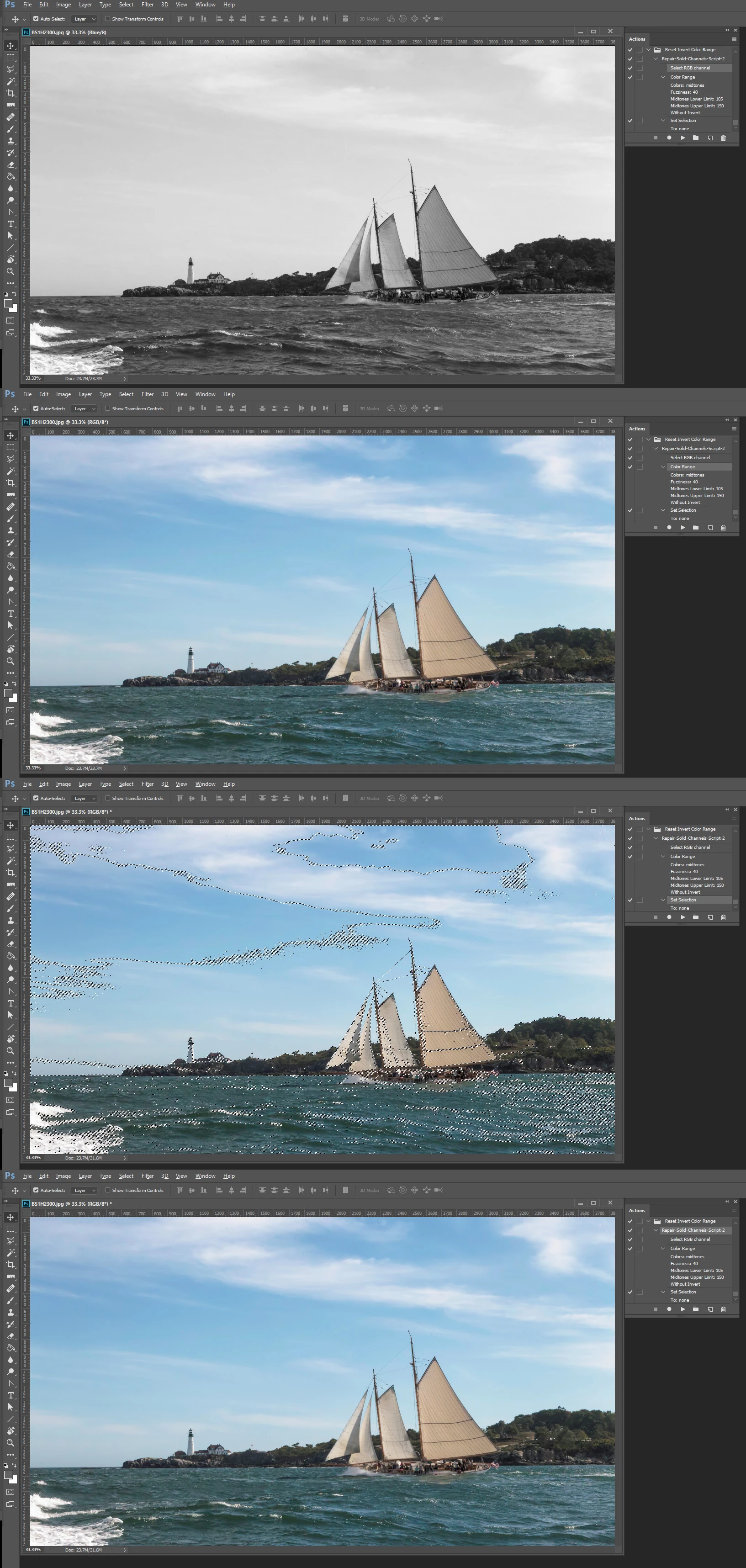Open Select menu in grayscale Blue/8 window
This screenshot has height=1568, width=746.
click(x=126, y=5)
